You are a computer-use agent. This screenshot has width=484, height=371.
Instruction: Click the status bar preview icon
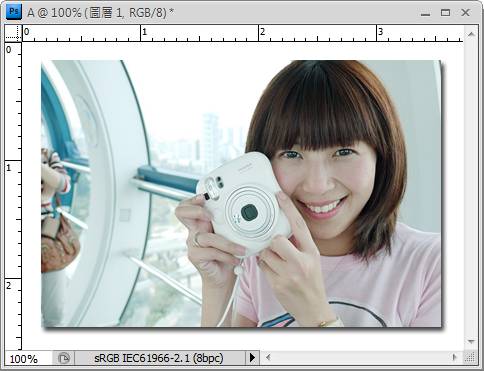tap(64, 358)
